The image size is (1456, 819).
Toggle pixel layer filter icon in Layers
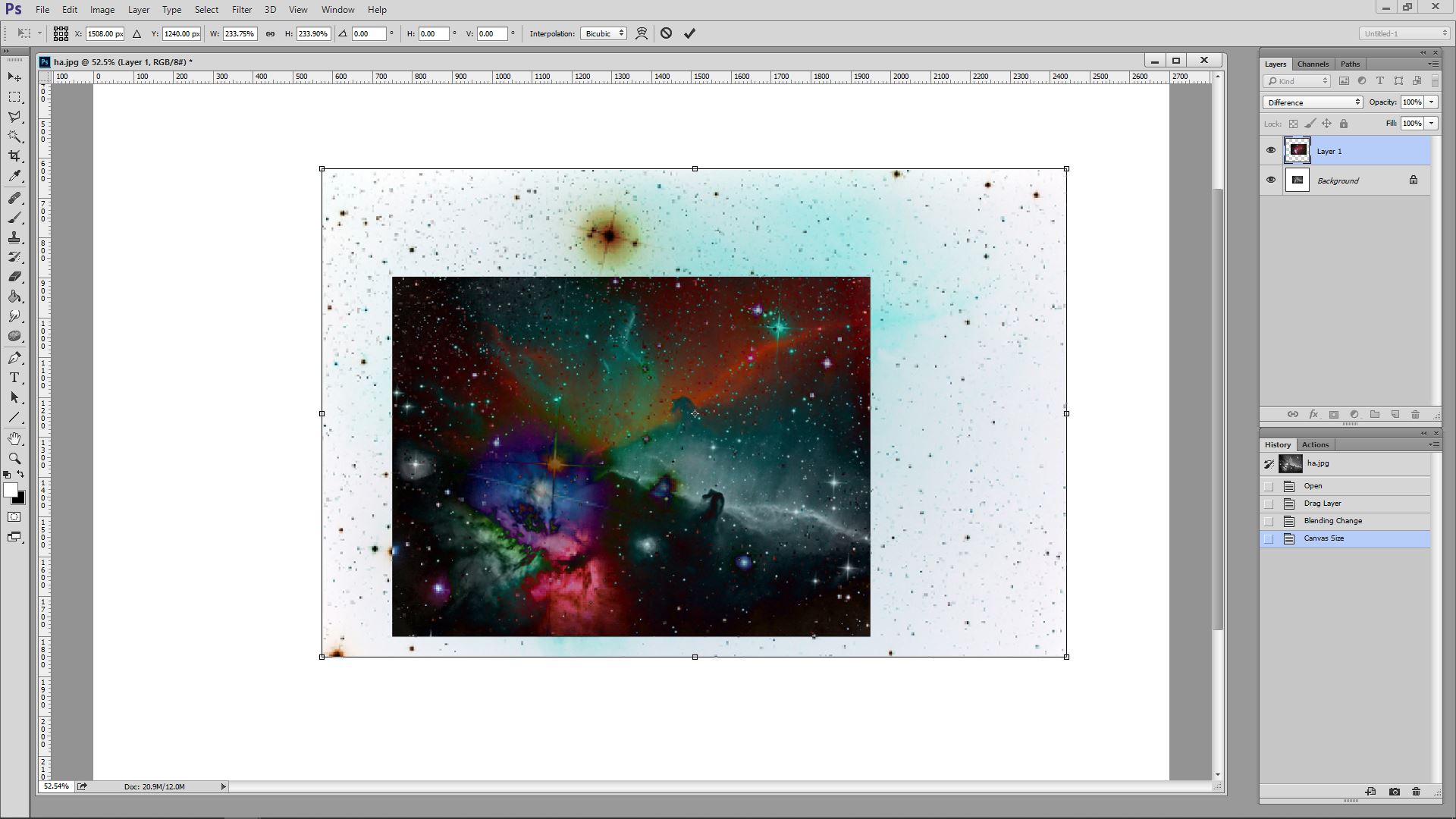point(1344,81)
